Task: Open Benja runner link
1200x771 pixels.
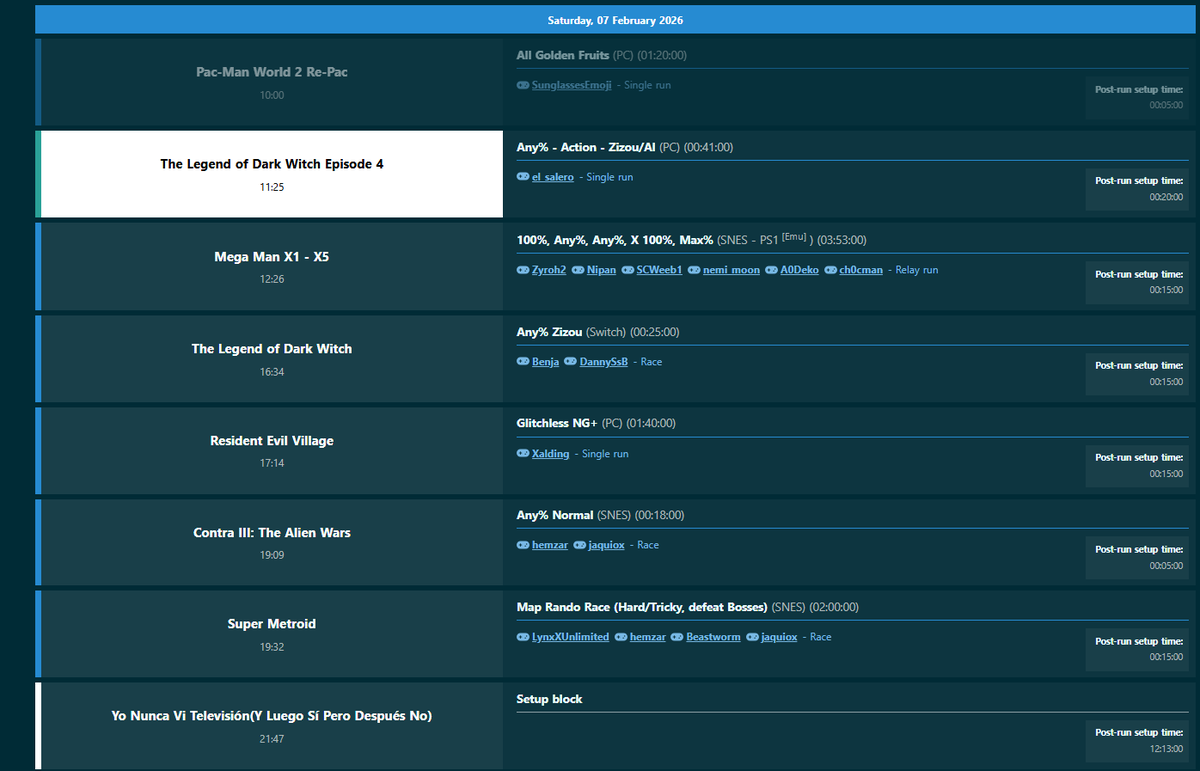Action: [545, 362]
